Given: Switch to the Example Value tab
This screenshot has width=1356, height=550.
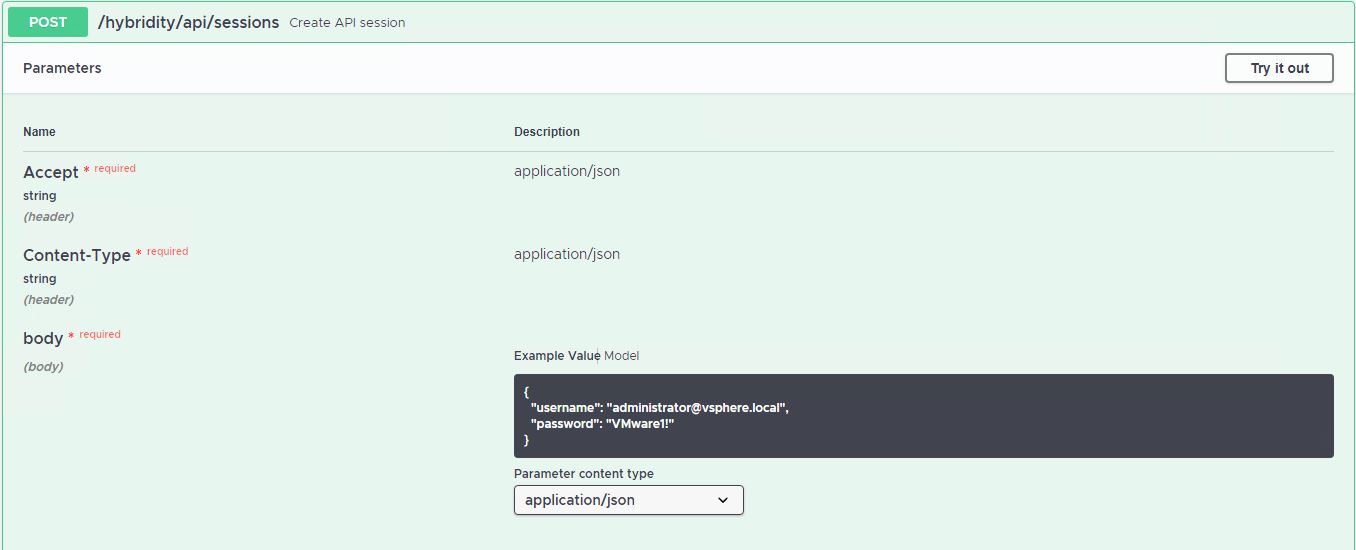Looking at the screenshot, I should point(555,356).
